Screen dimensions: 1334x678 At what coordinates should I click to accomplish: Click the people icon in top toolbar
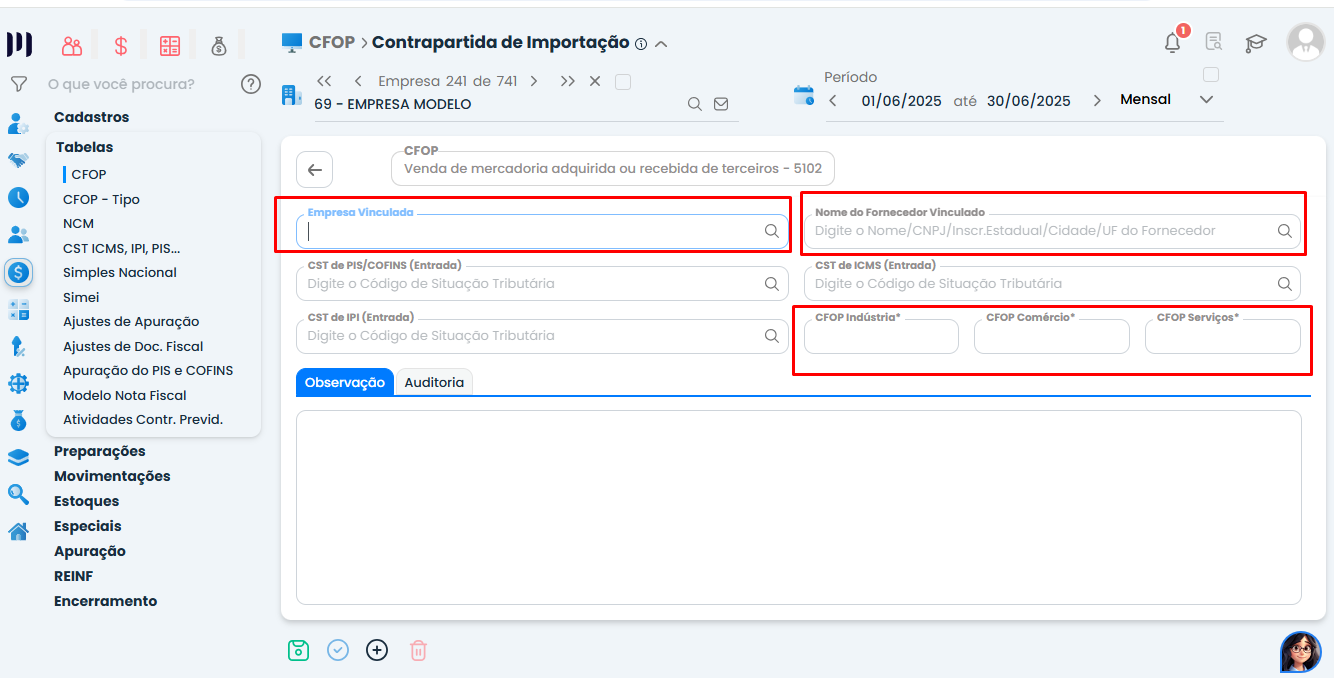point(72,45)
